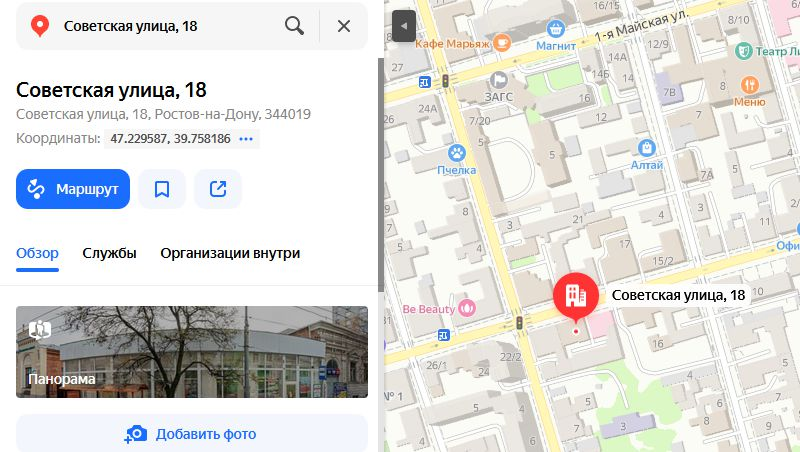Select the ЗАГС flag map icon
The image size is (800, 452).
(x=498, y=80)
